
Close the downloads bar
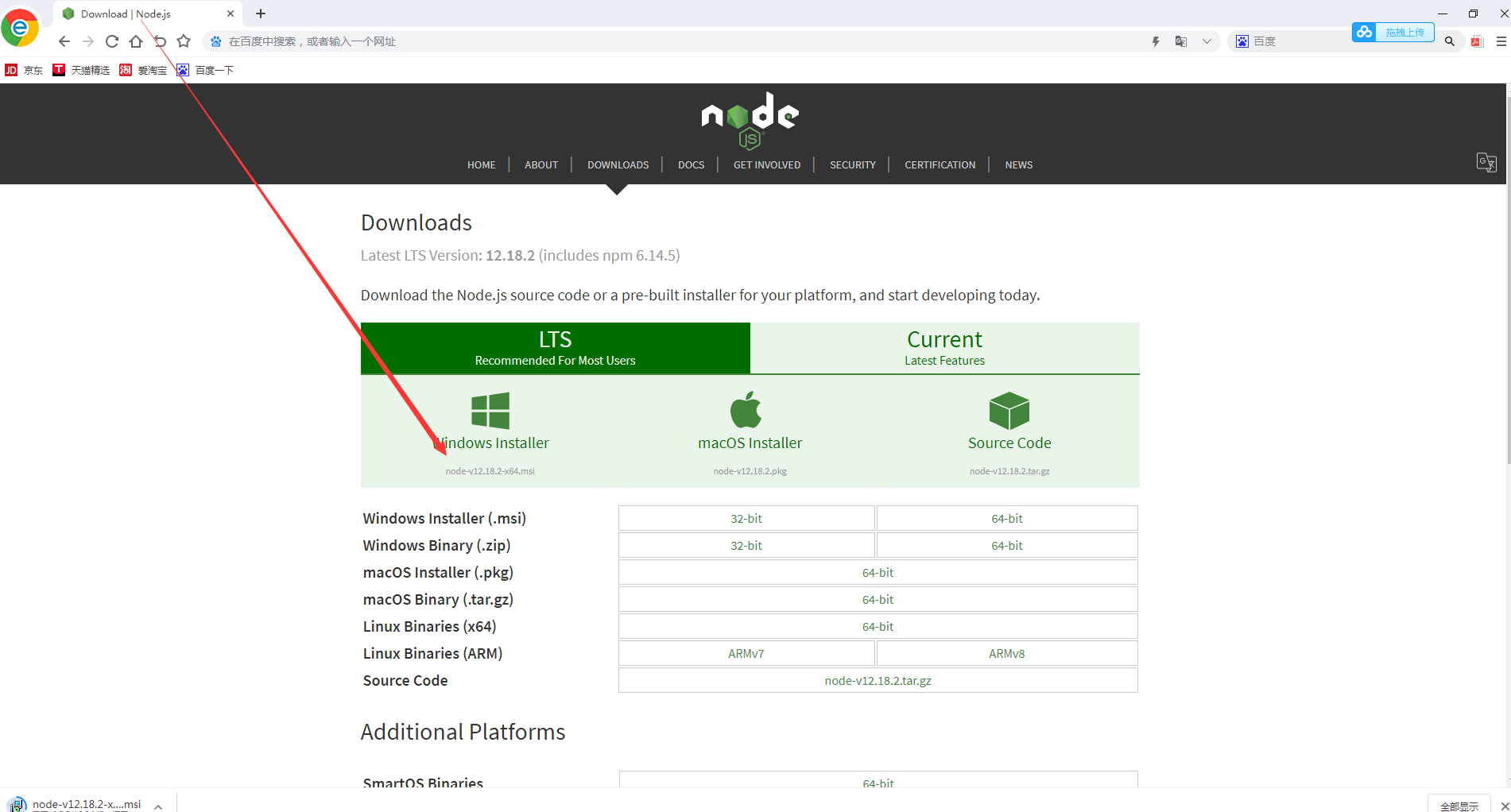pyautogui.click(x=1504, y=806)
